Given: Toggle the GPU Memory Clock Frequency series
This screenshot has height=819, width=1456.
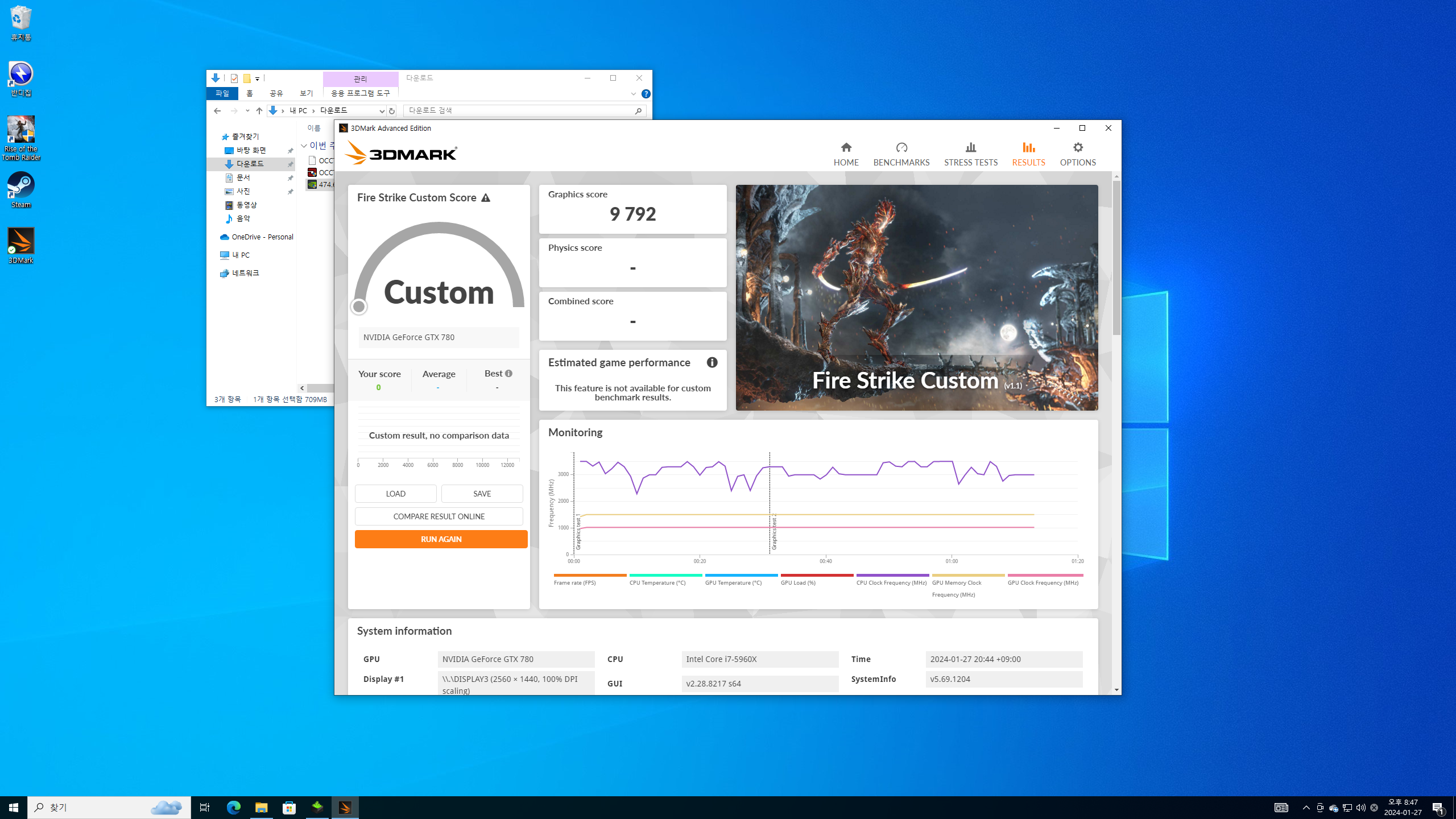Looking at the screenshot, I should (968, 586).
